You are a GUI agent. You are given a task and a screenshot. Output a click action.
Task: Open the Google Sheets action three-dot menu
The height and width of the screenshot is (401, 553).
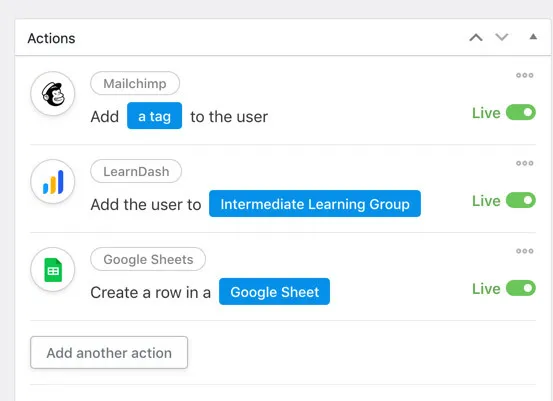[x=524, y=251]
